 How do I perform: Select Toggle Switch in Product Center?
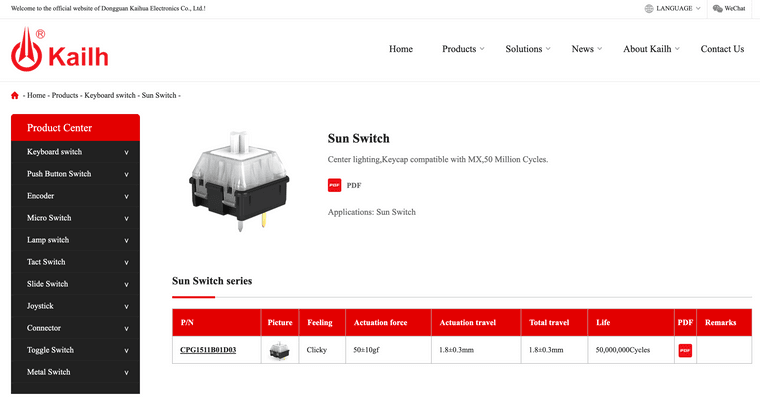pyautogui.click(x=50, y=350)
